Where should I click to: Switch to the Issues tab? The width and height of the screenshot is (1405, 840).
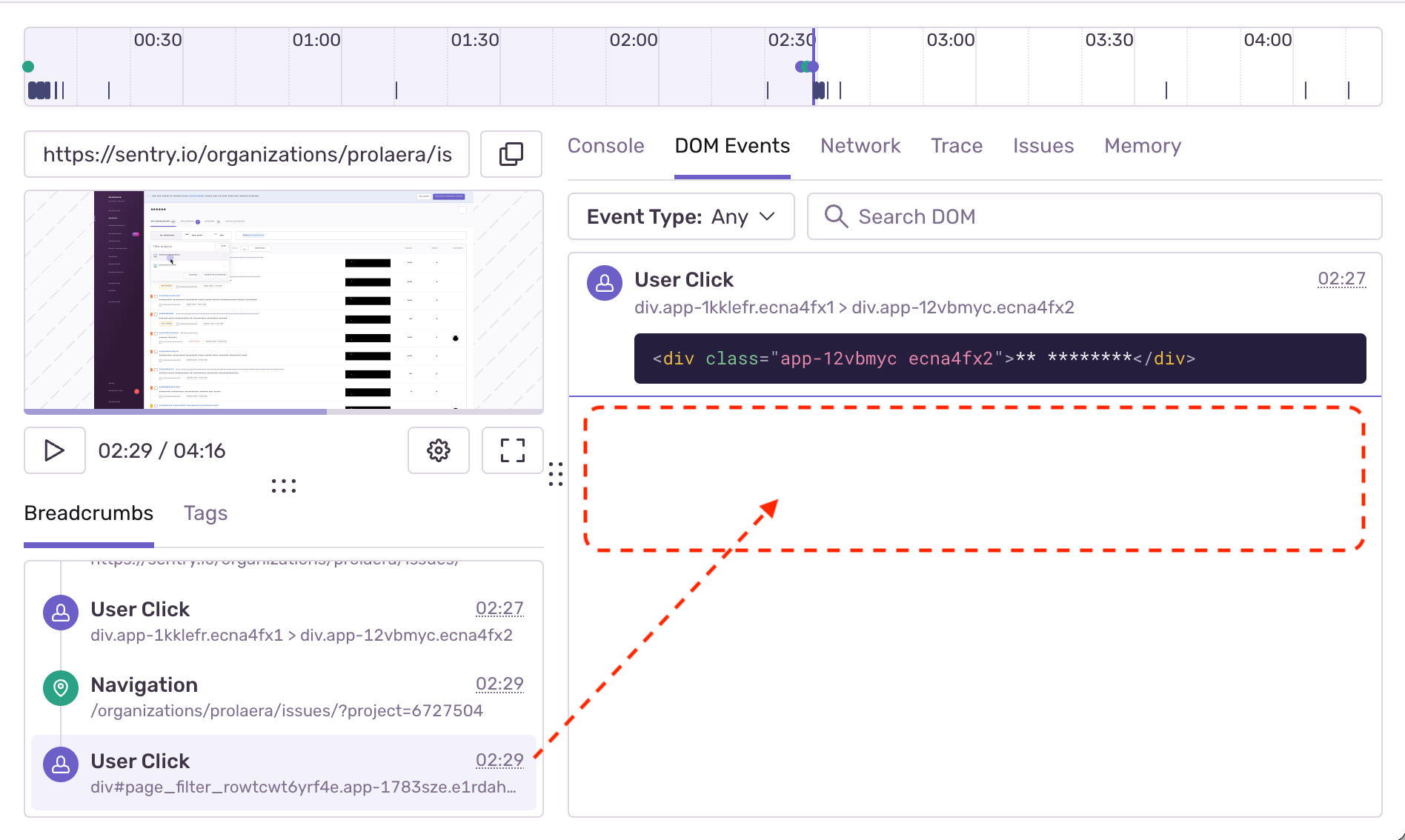pyautogui.click(x=1043, y=146)
